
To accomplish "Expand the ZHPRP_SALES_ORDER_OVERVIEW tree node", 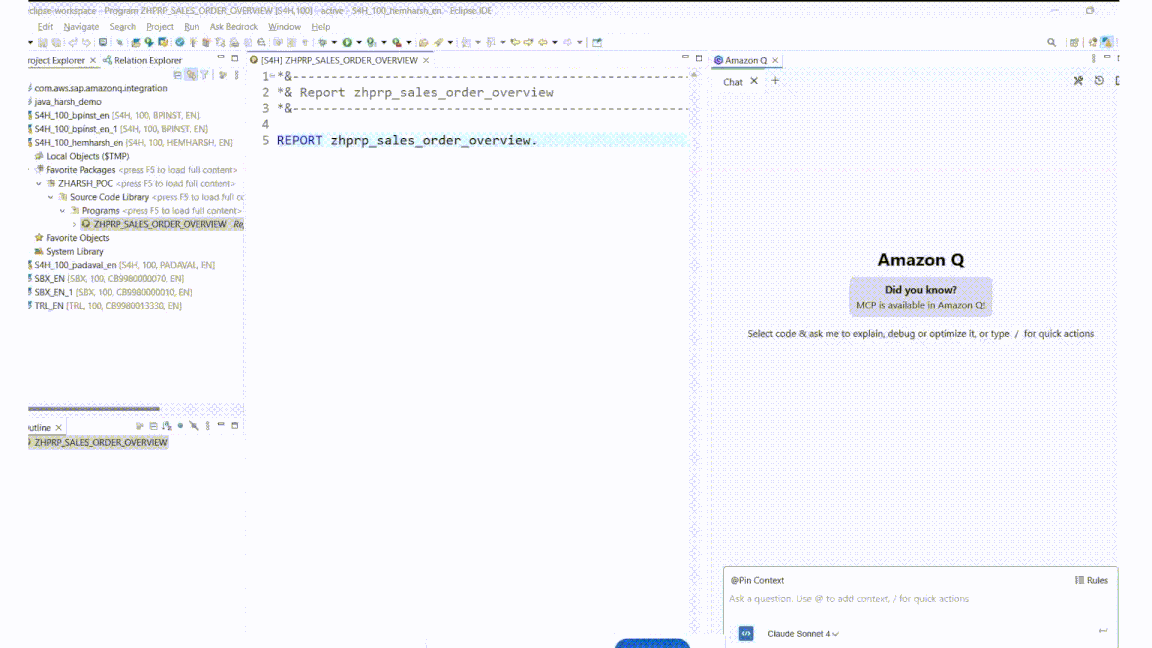I will point(74,225).
